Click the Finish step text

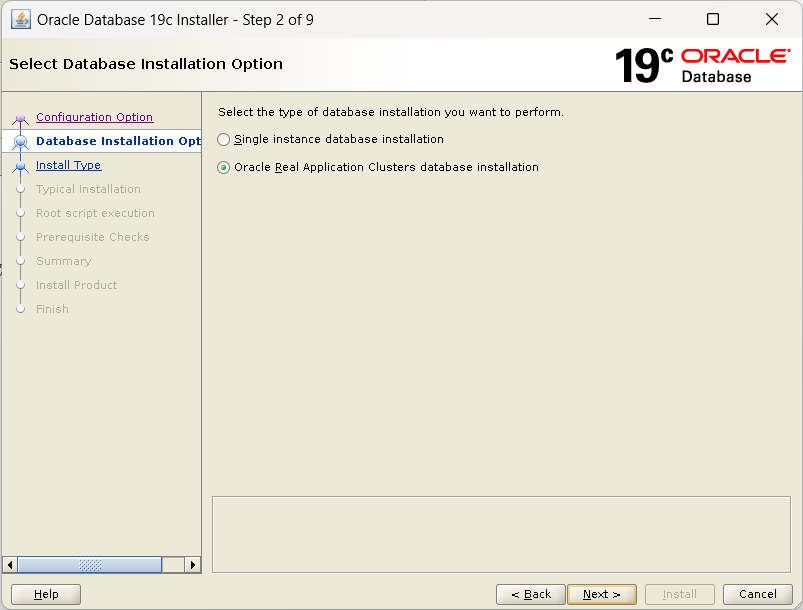(x=52, y=309)
